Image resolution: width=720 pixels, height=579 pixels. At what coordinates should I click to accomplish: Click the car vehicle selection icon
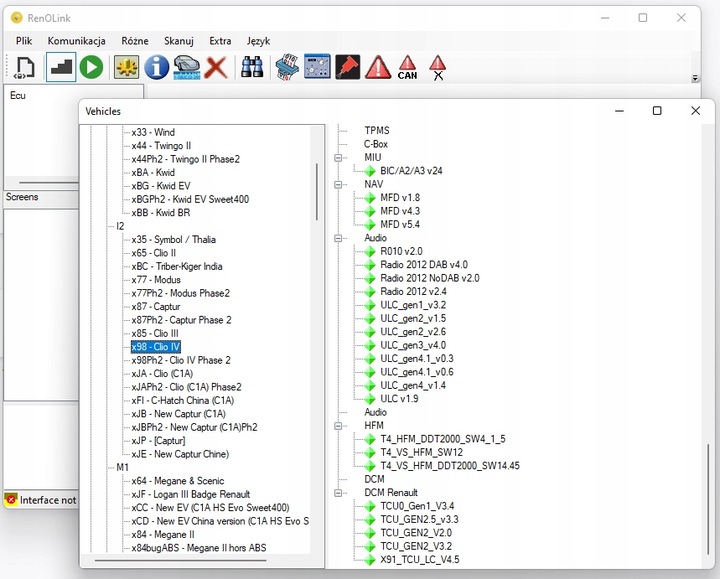click(x=186, y=67)
